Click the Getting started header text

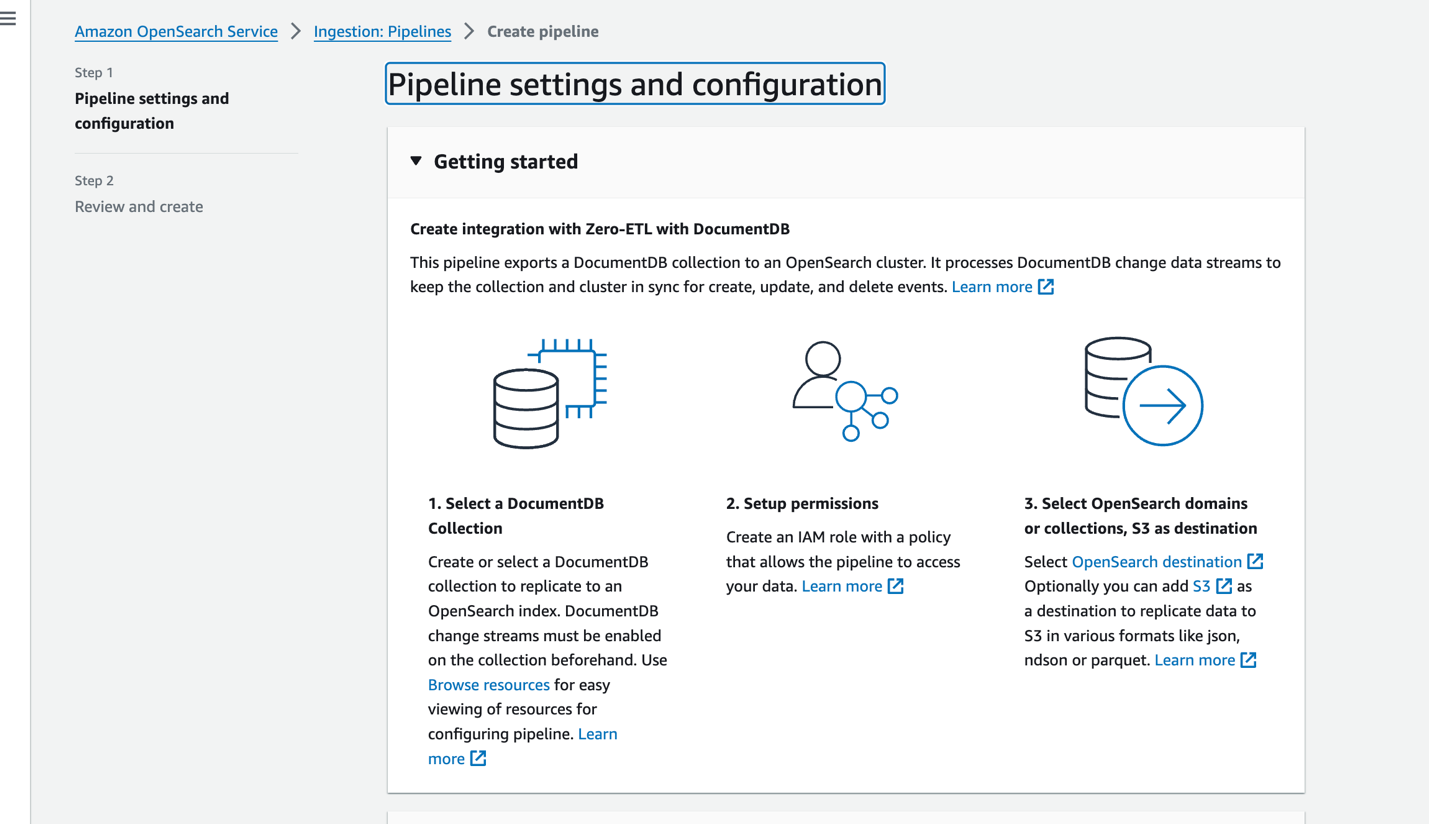(506, 161)
